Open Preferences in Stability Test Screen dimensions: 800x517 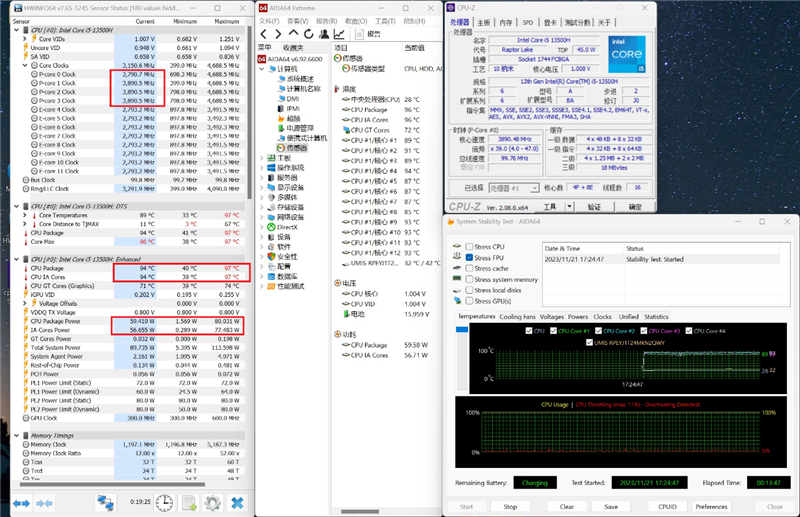pyautogui.click(x=711, y=507)
